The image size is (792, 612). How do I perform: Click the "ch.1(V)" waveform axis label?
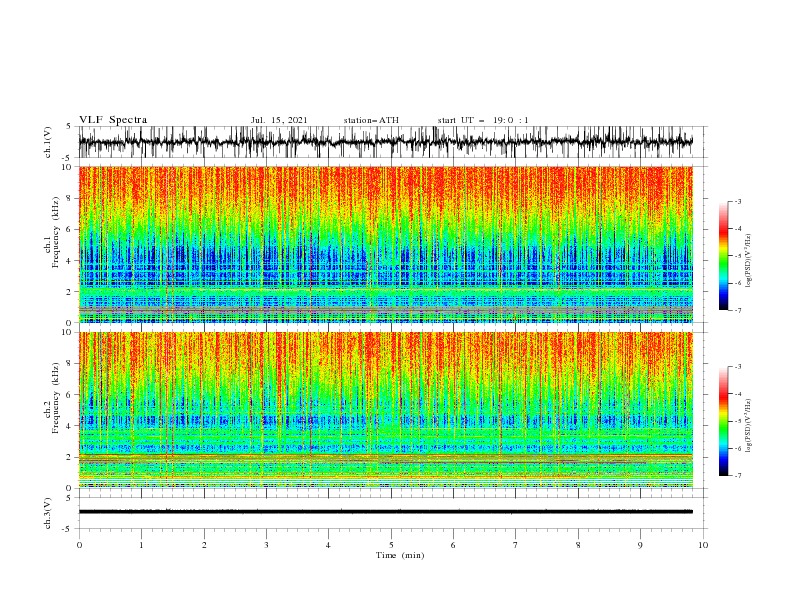(48, 142)
